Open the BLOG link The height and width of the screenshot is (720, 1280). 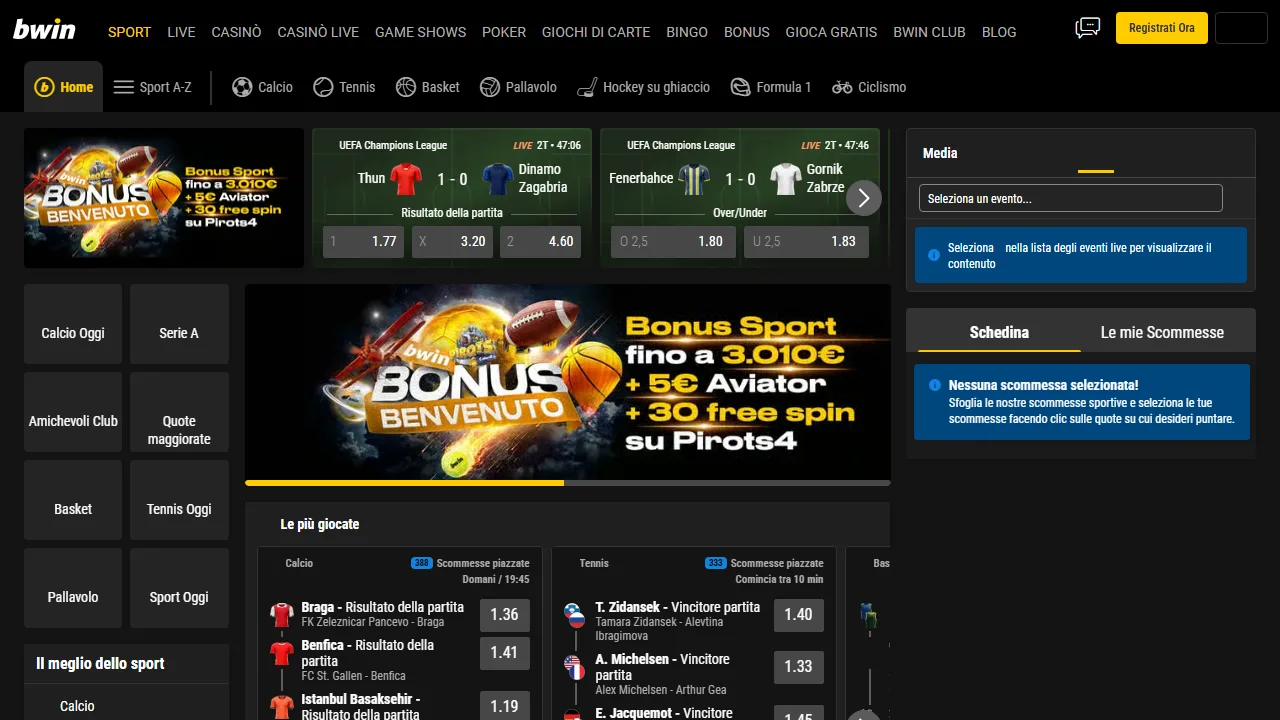pyautogui.click(x=999, y=32)
